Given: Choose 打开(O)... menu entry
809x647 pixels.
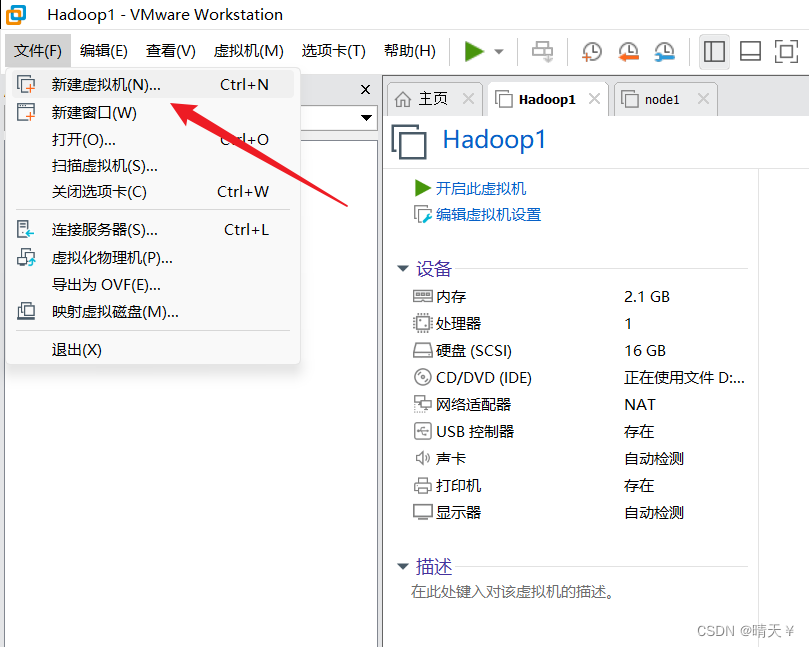Looking at the screenshot, I should (x=153, y=139).
